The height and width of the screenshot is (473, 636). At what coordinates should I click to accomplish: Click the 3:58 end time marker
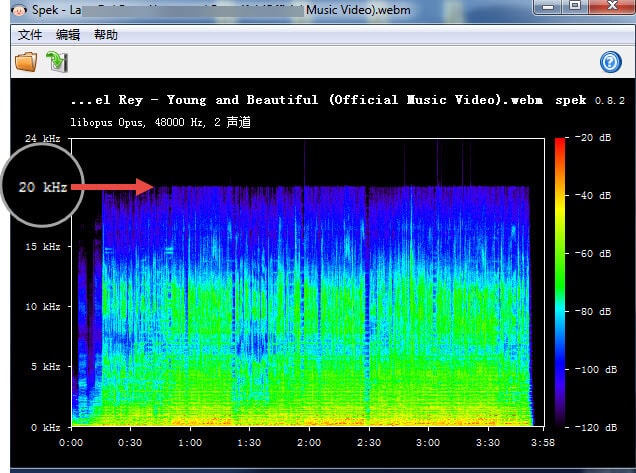click(544, 441)
